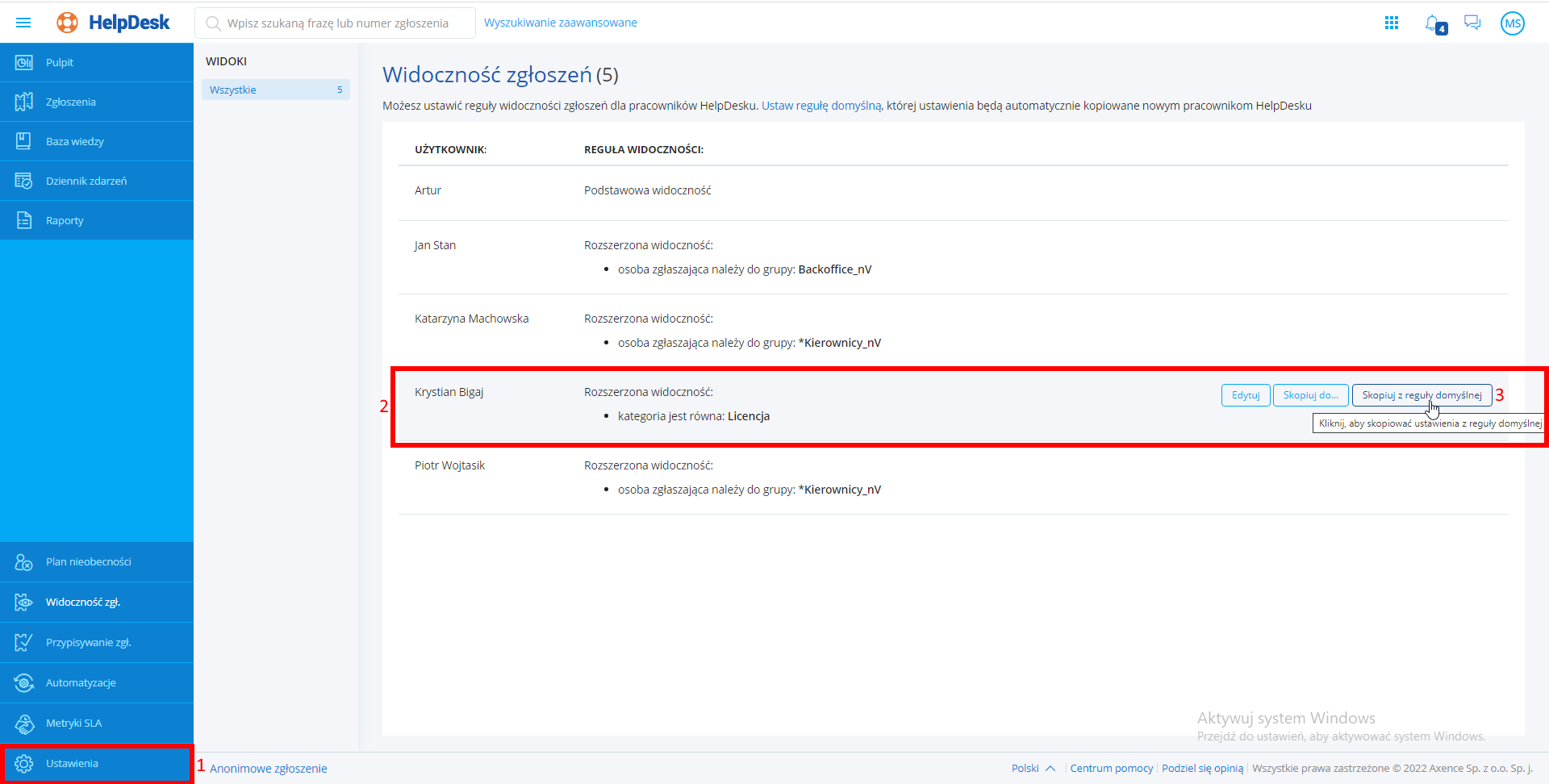This screenshot has height=784, width=1549.
Task: Open Pulpit from the sidebar
Action: (60, 62)
